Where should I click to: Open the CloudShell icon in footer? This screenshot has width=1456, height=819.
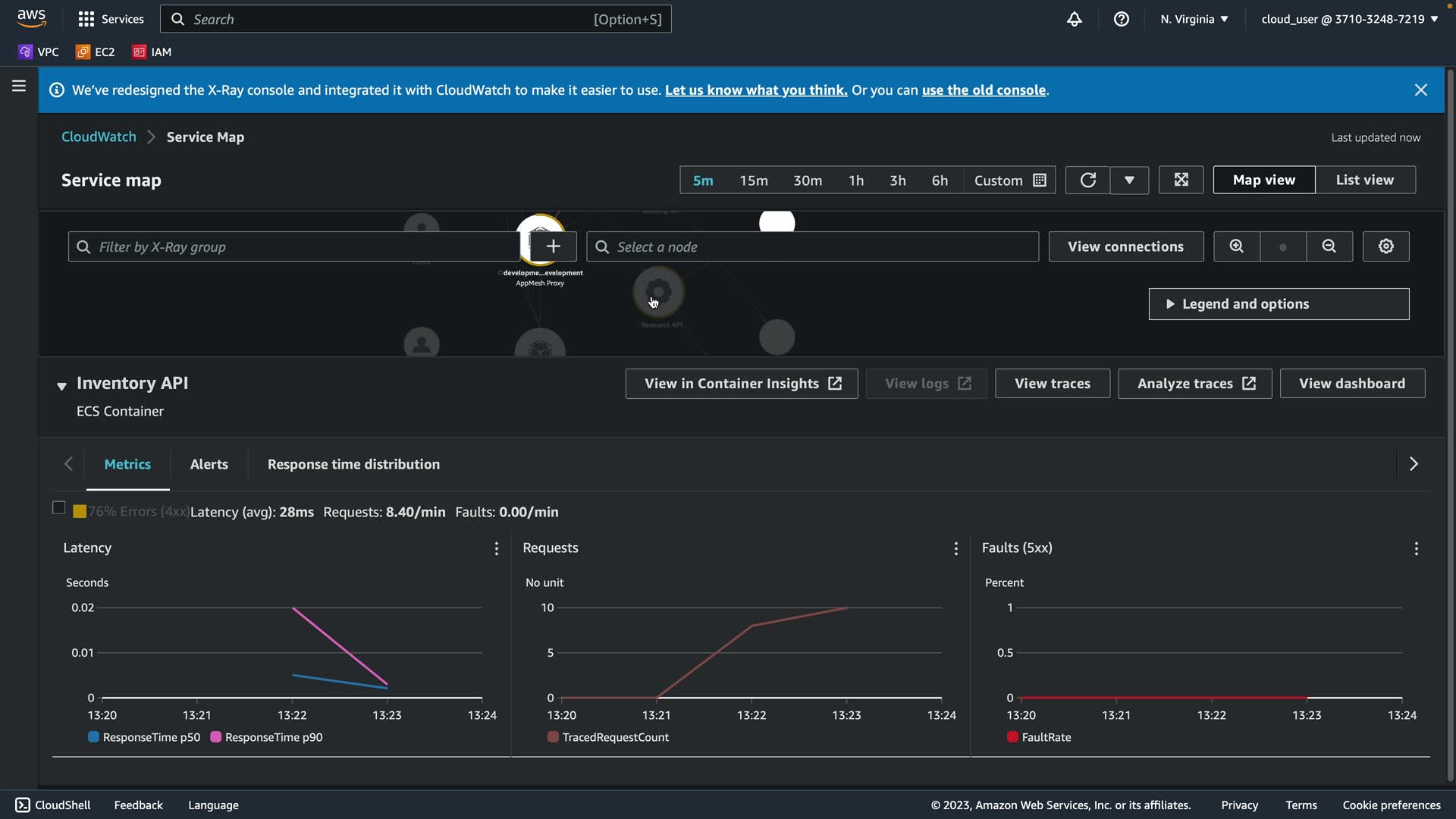[23, 805]
